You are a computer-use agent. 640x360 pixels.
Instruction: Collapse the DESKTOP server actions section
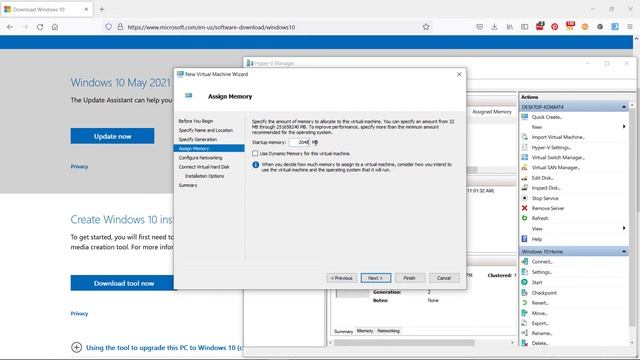(x=624, y=107)
